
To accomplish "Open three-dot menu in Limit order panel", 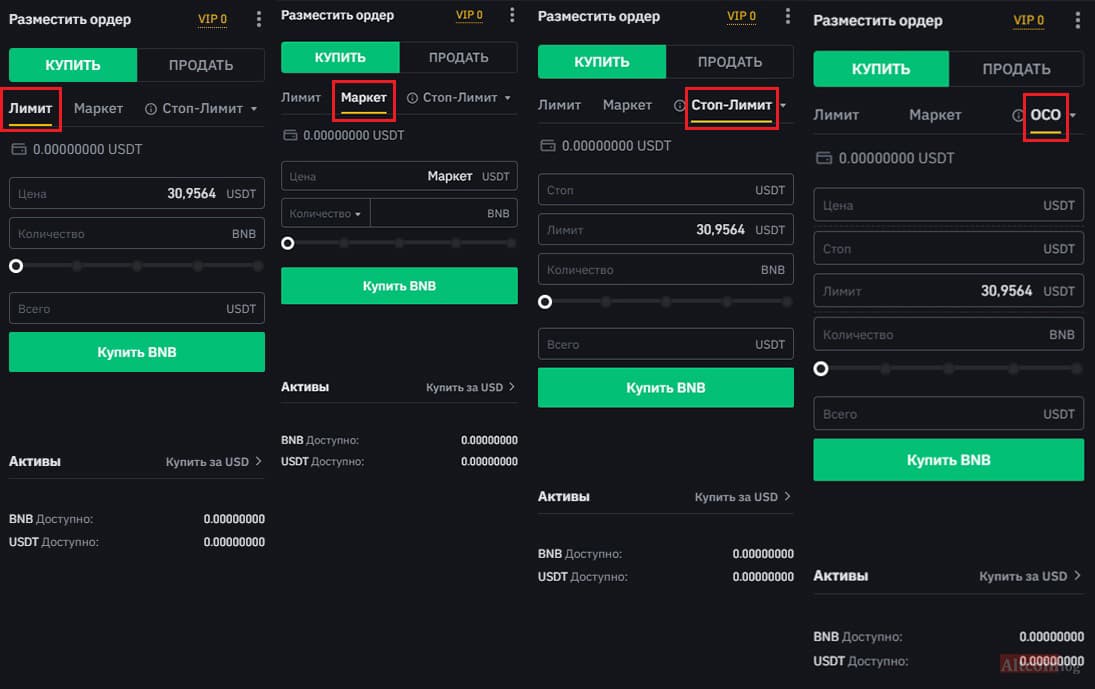I will click(x=258, y=20).
